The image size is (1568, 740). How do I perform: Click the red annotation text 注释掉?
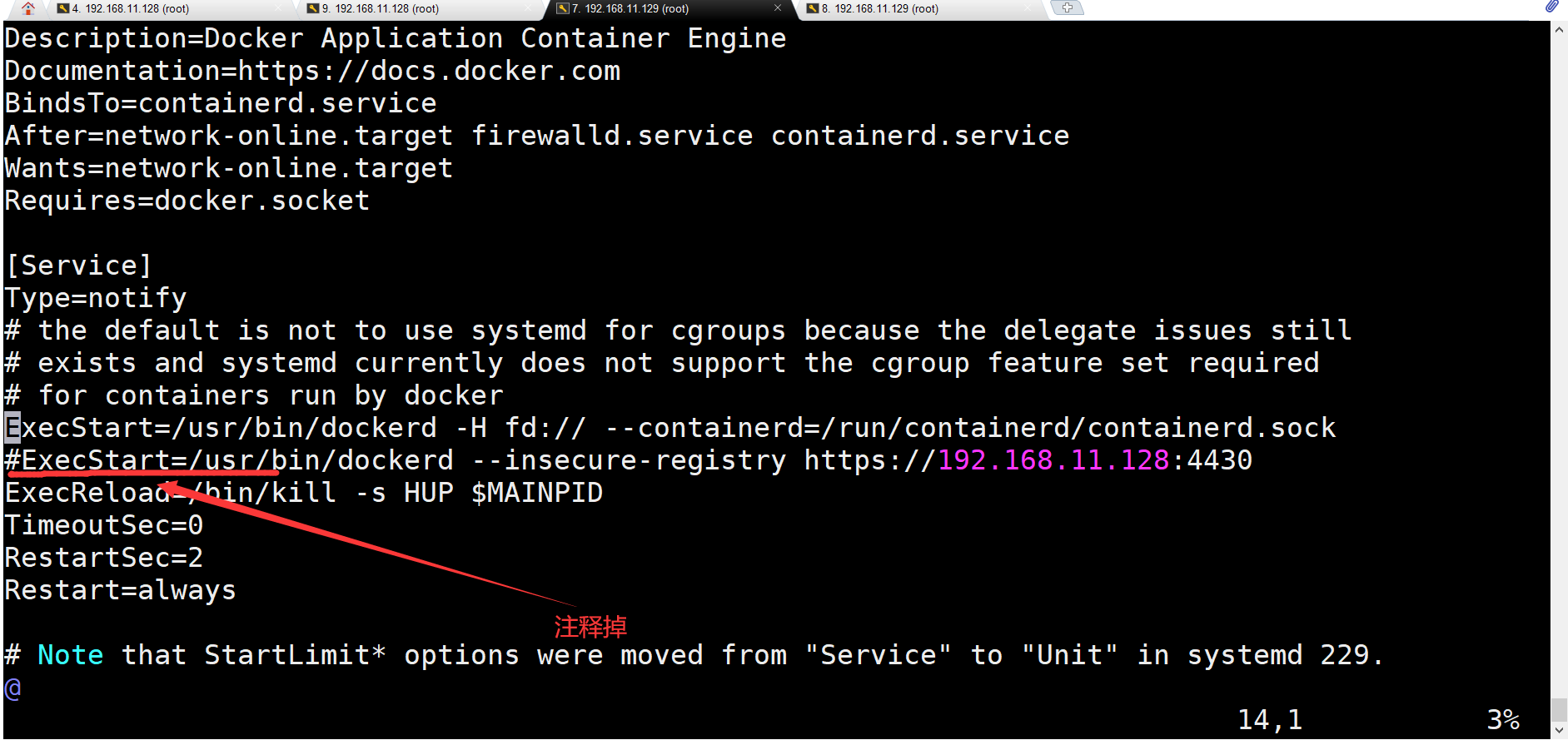pyautogui.click(x=590, y=627)
